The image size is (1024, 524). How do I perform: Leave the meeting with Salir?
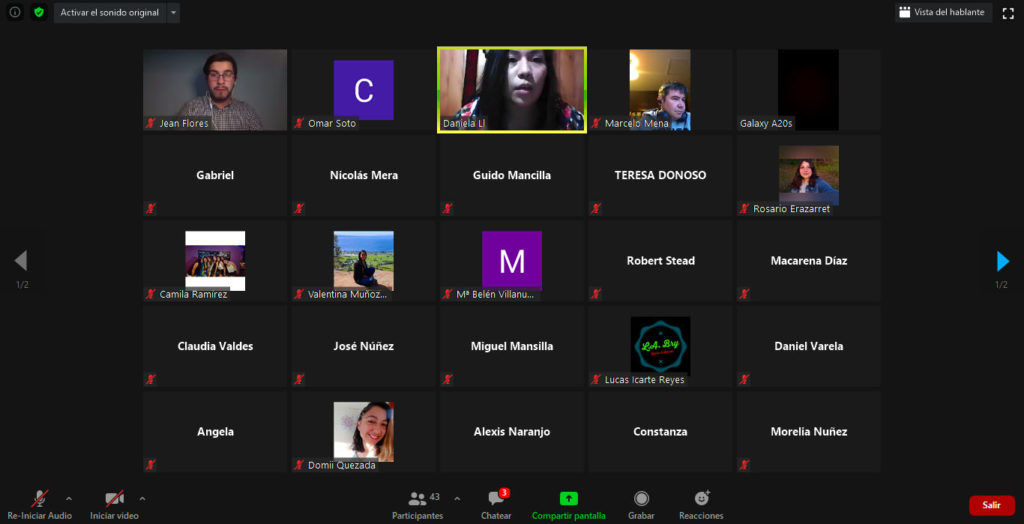point(991,505)
